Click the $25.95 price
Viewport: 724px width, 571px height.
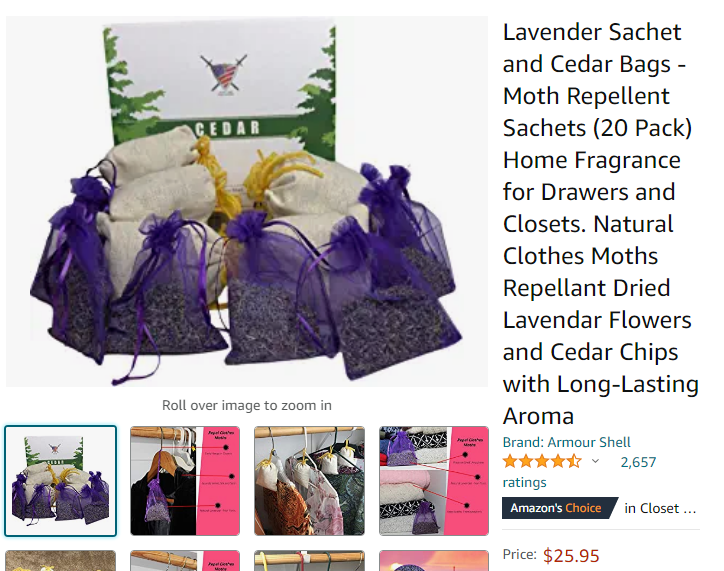tap(571, 556)
